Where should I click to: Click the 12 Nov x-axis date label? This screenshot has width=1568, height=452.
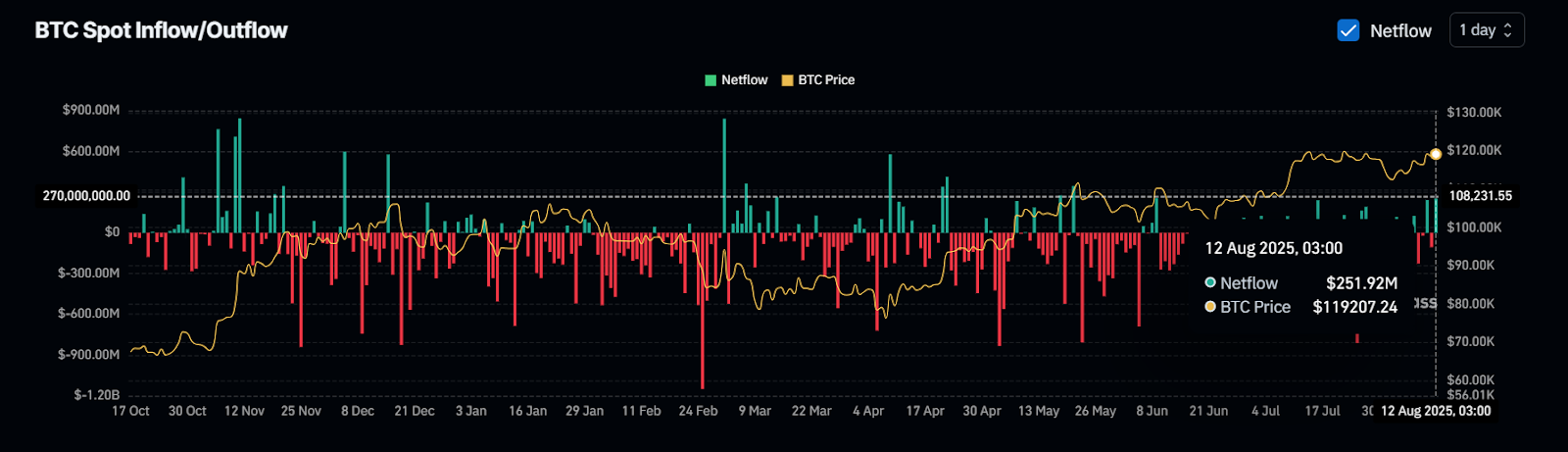(244, 411)
